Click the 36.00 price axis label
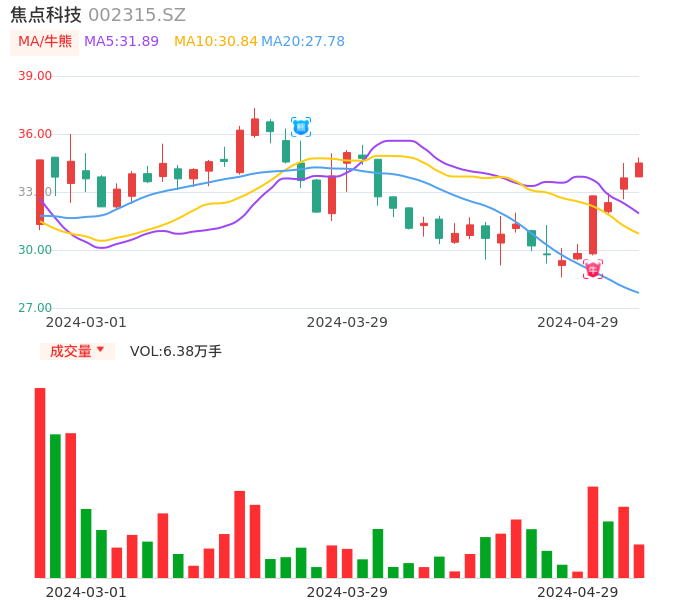 tap(35, 134)
